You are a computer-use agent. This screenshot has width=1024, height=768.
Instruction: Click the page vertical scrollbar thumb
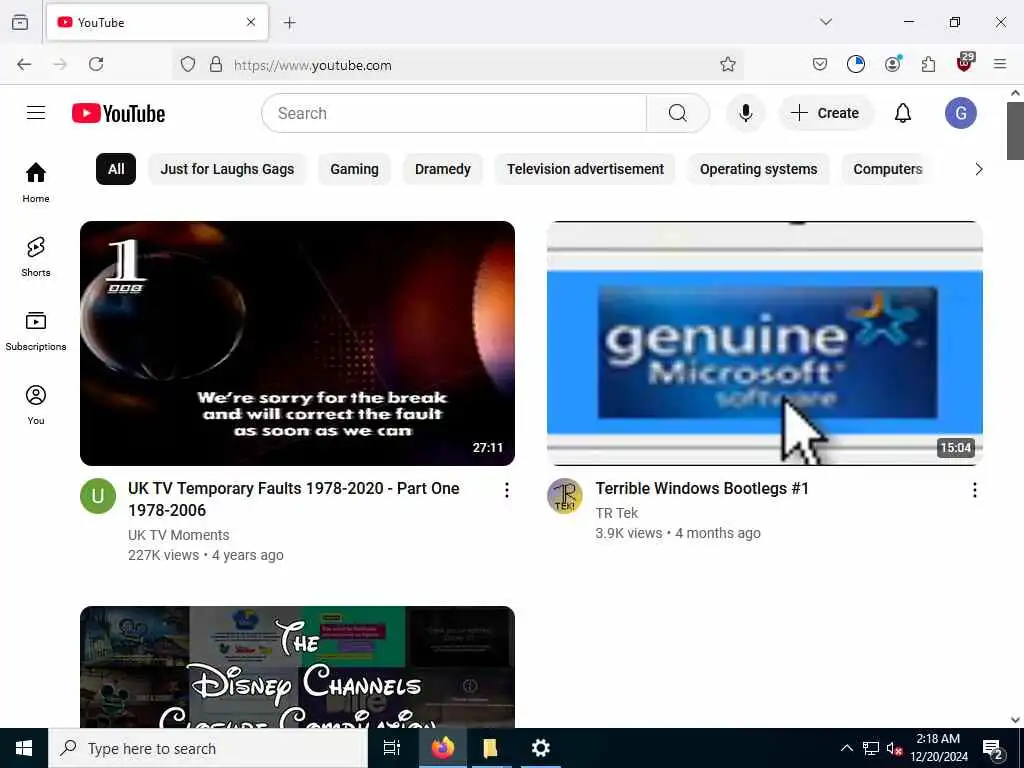1015,131
